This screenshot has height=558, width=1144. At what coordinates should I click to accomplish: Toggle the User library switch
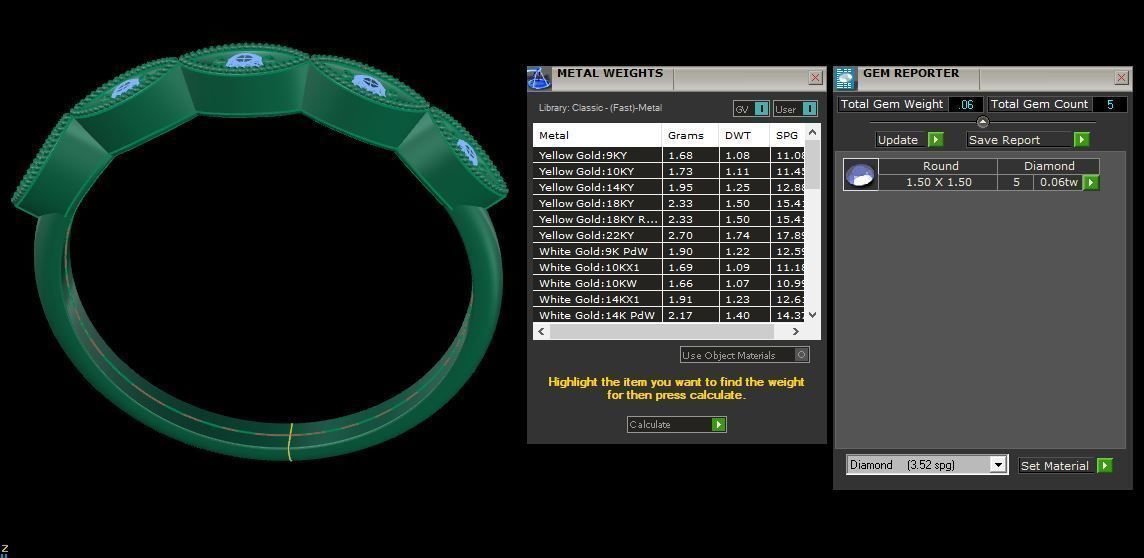point(795,109)
